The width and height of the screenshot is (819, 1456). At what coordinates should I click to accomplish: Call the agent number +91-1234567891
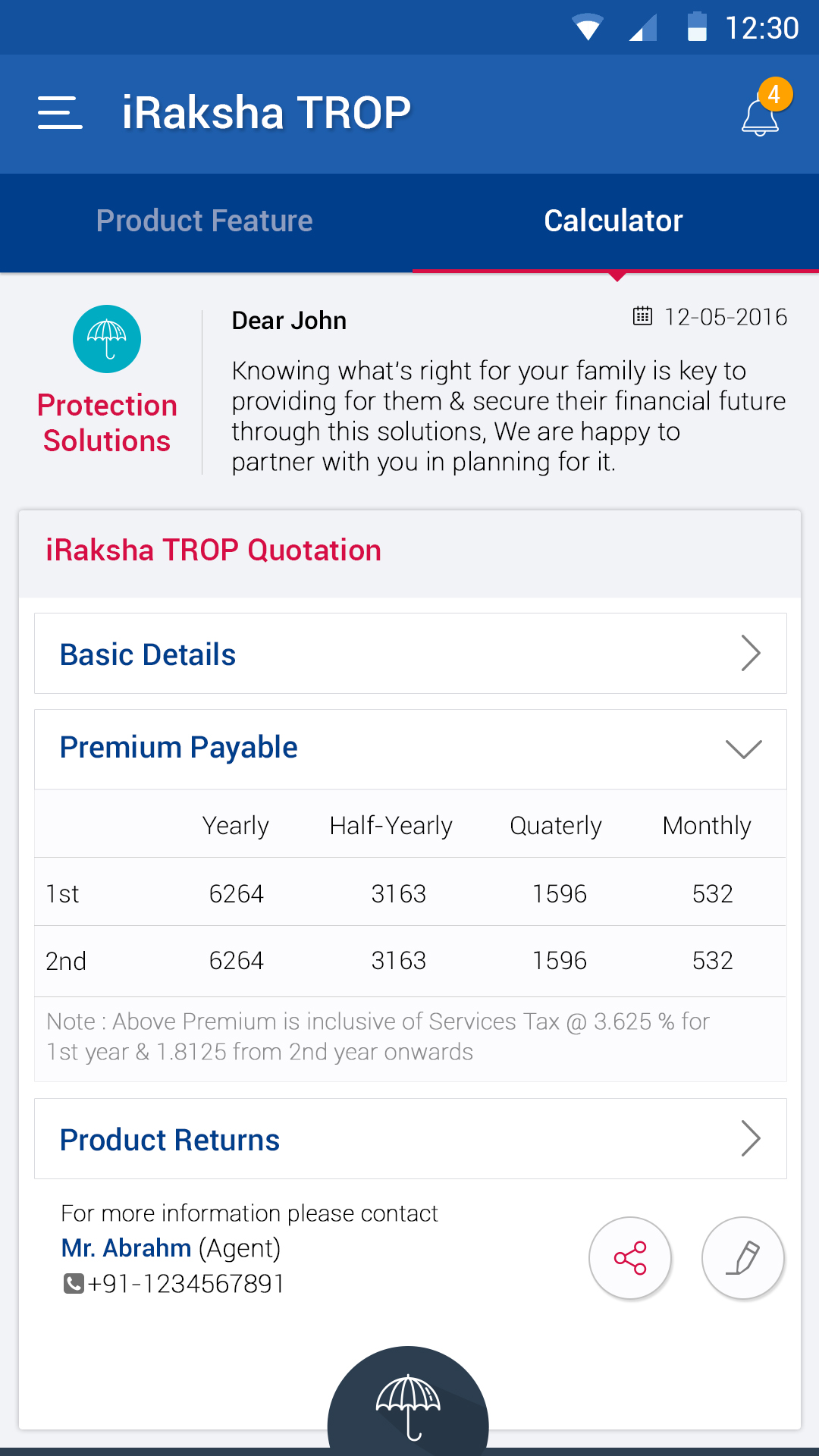tap(186, 1284)
